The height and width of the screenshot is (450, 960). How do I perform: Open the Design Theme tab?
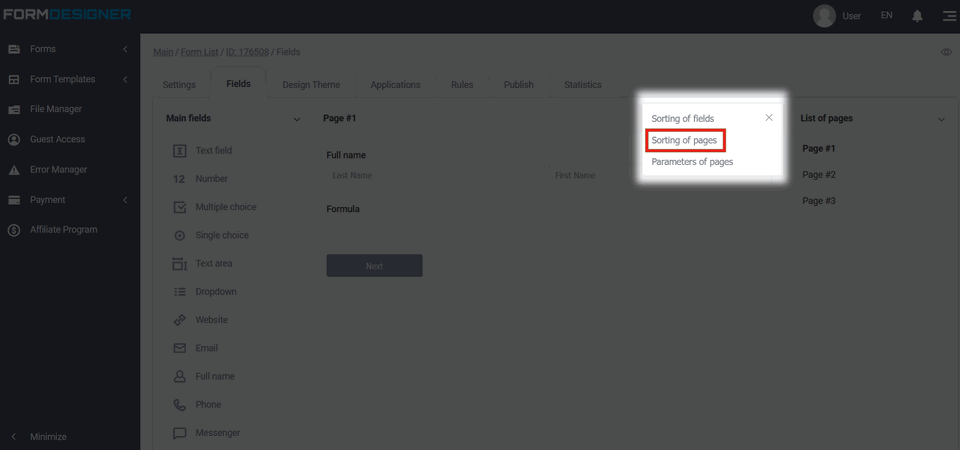tap(311, 85)
